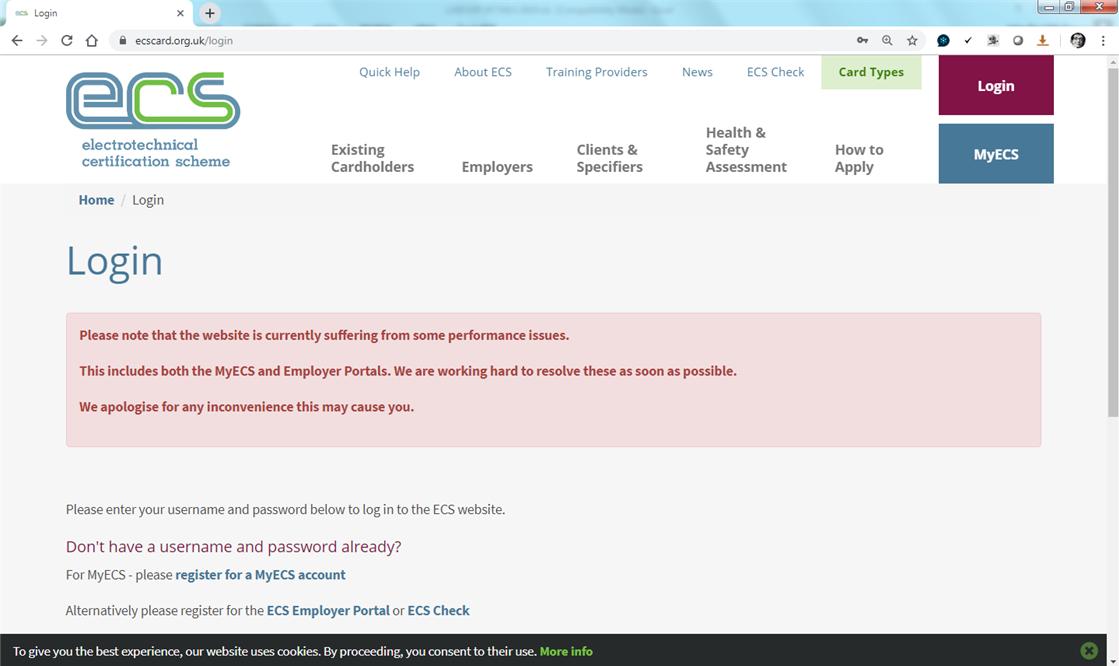Reload the page with the refresh icon

pyautogui.click(x=67, y=41)
